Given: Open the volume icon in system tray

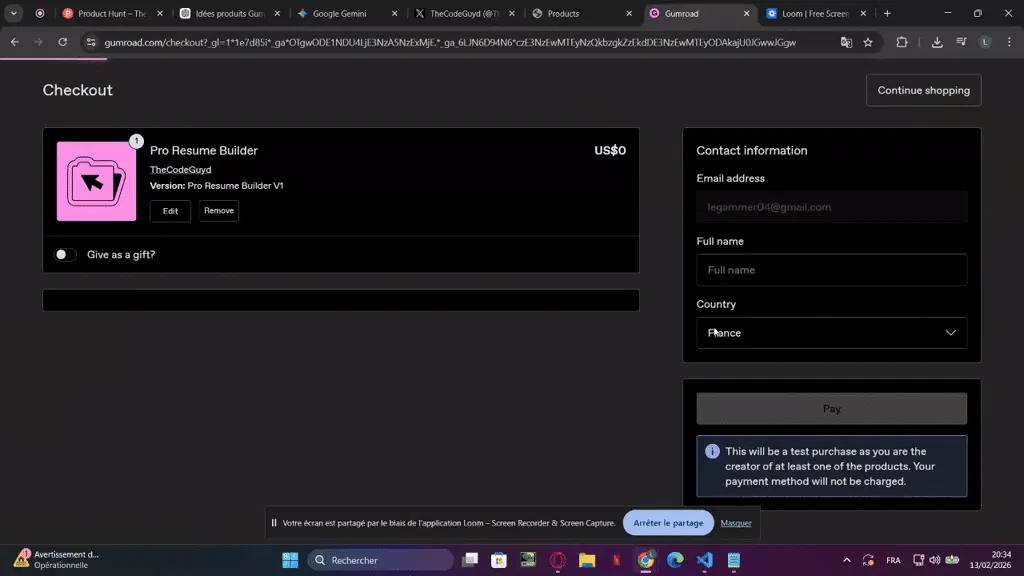Looking at the screenshot, I should tap(935, 560).
